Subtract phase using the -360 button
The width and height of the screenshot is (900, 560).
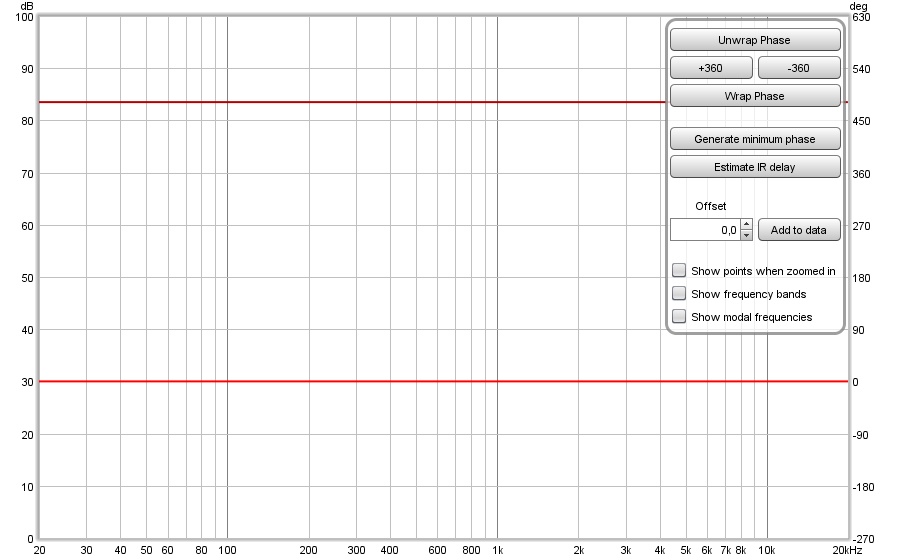[x=799, y=68]
